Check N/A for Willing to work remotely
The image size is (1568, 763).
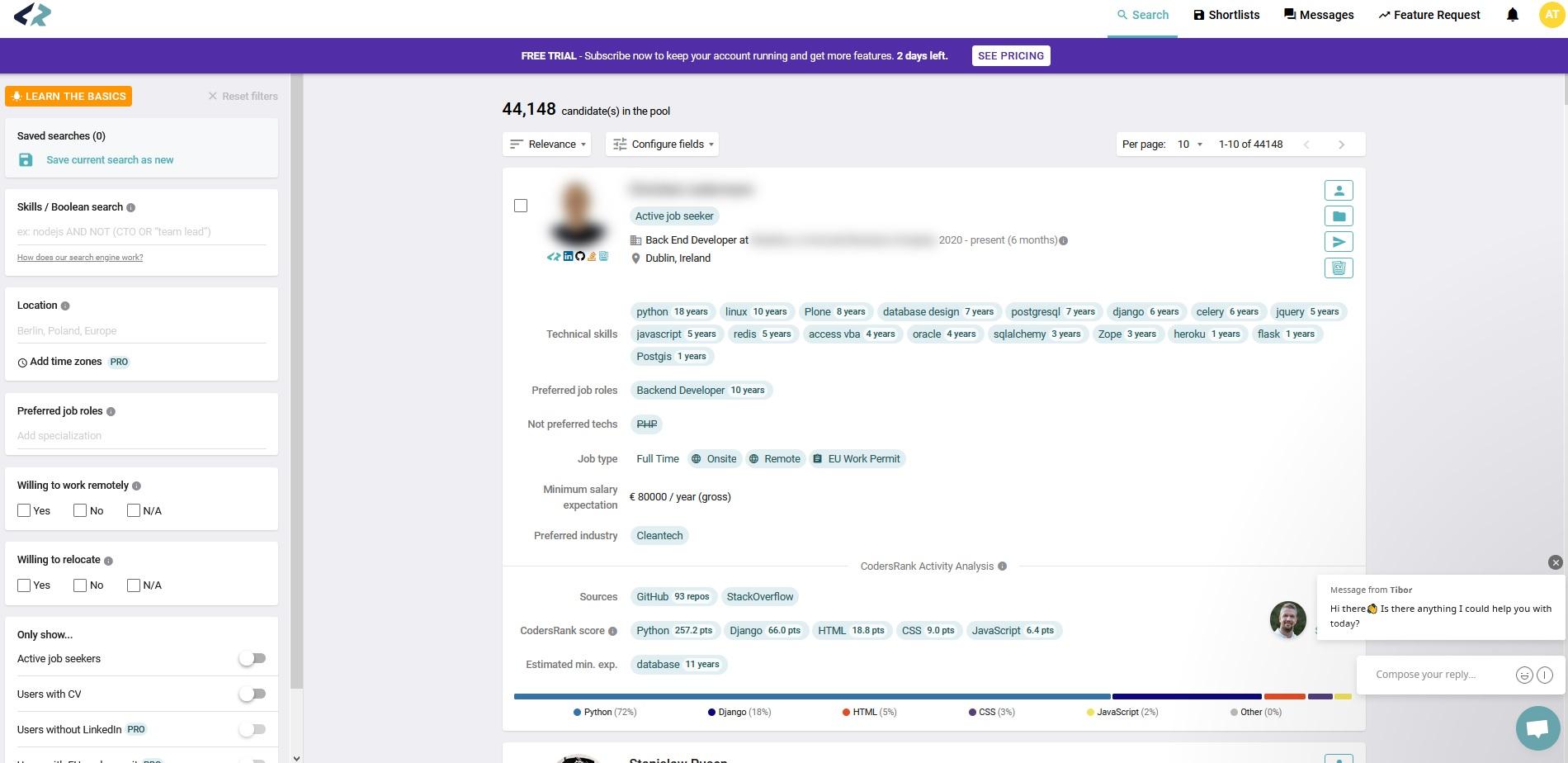coord(134,510)
